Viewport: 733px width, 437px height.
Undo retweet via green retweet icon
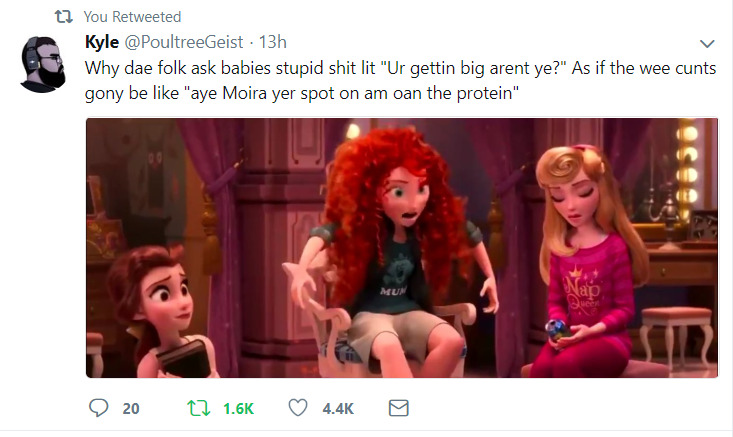click(199, 408)
